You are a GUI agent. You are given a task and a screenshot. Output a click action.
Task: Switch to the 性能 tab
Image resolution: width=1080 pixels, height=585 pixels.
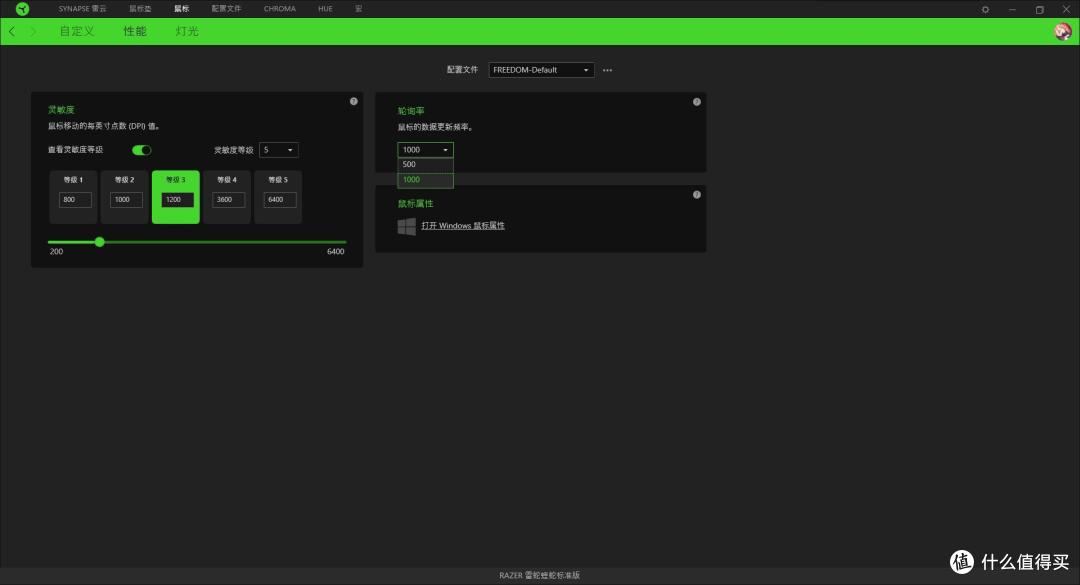tap(135, 32)
